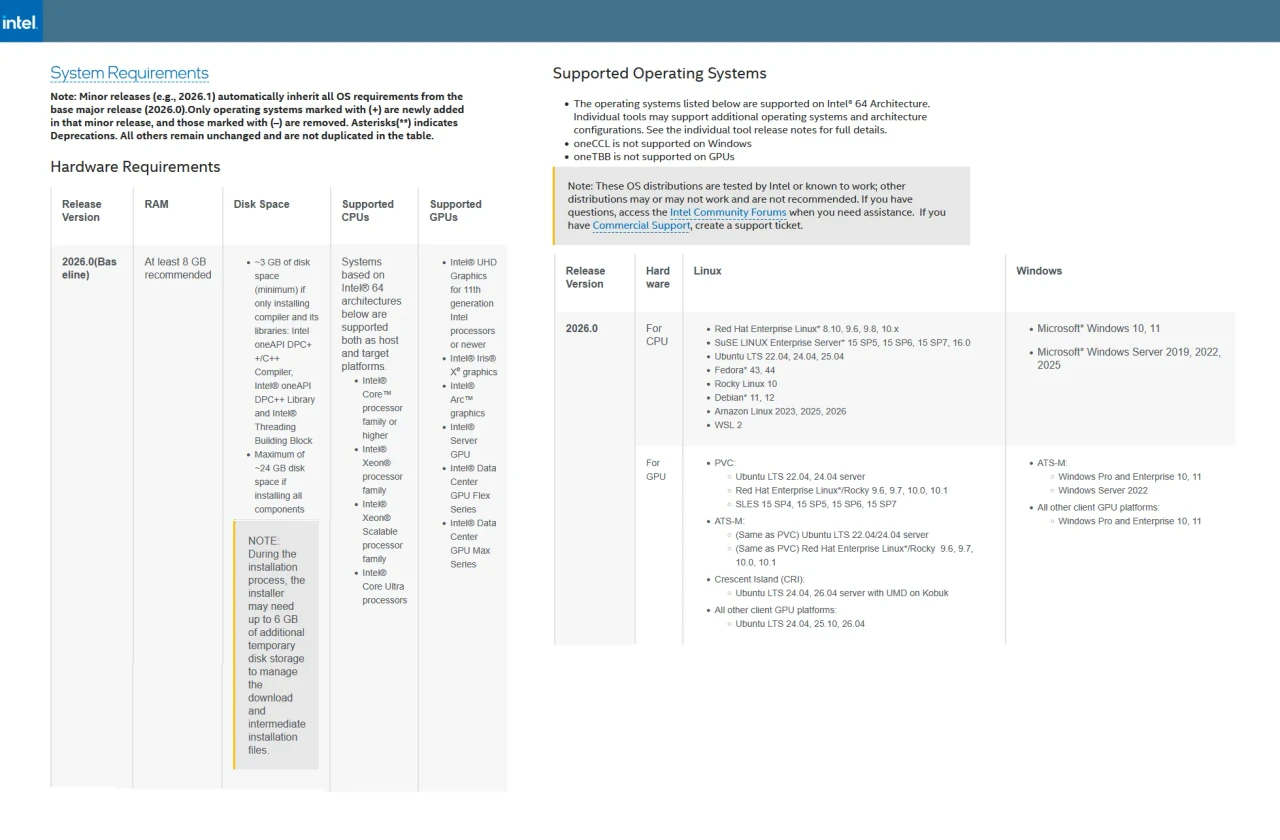Viewport: 1280px width, 840px height.
Task: Click the Intel Core Ultra processors item
Action: [x=384, y=586]
